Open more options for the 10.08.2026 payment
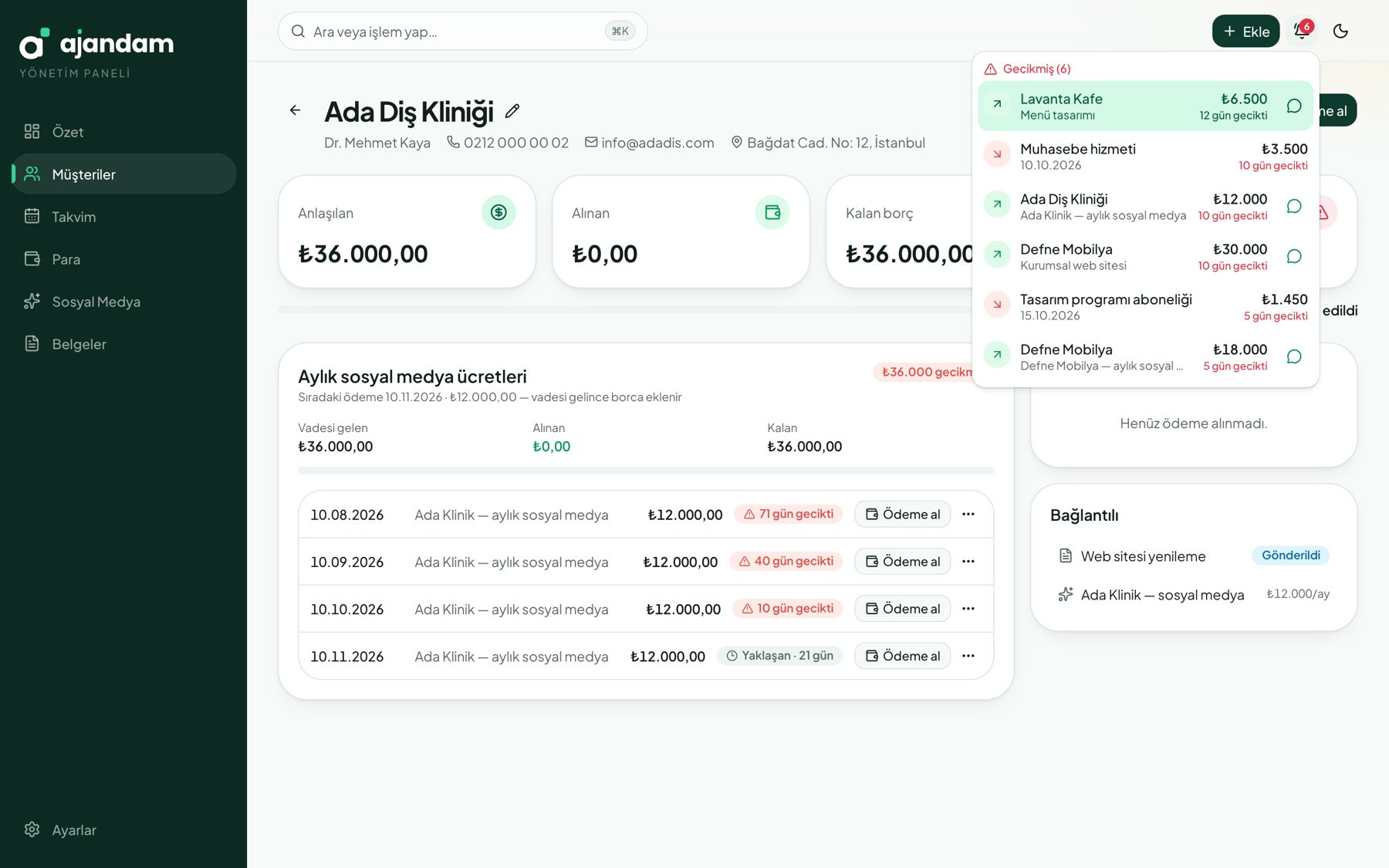 (968, 514)
